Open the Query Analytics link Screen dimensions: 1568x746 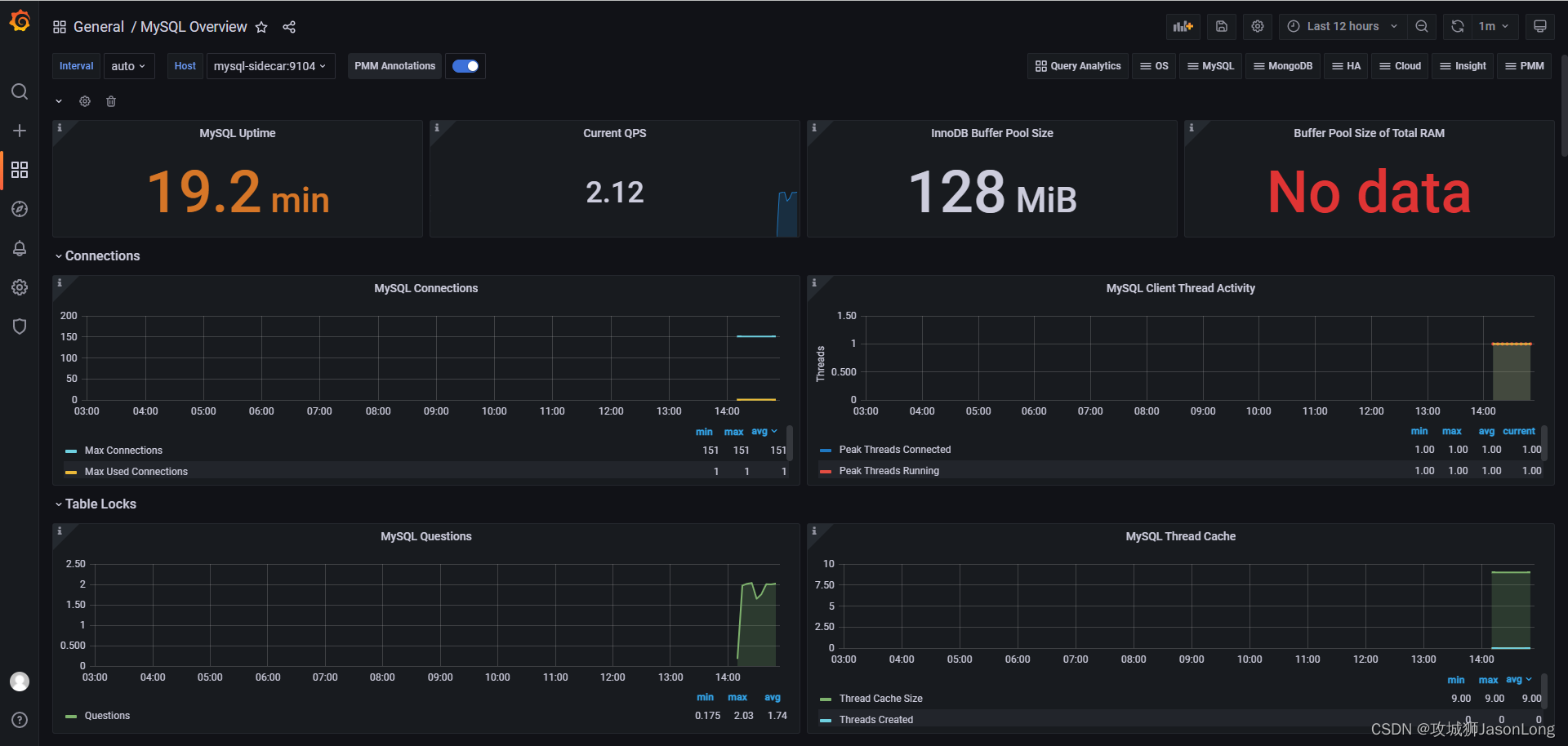coord(1078,66)
